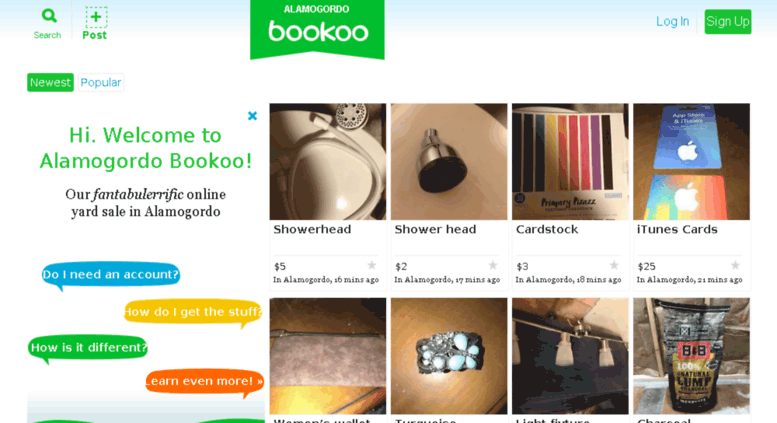Go to Alamogordo bookoo home logo
The width and height of the screenshot is (777, 423).
pyautogui.click(x=317, y=29)
